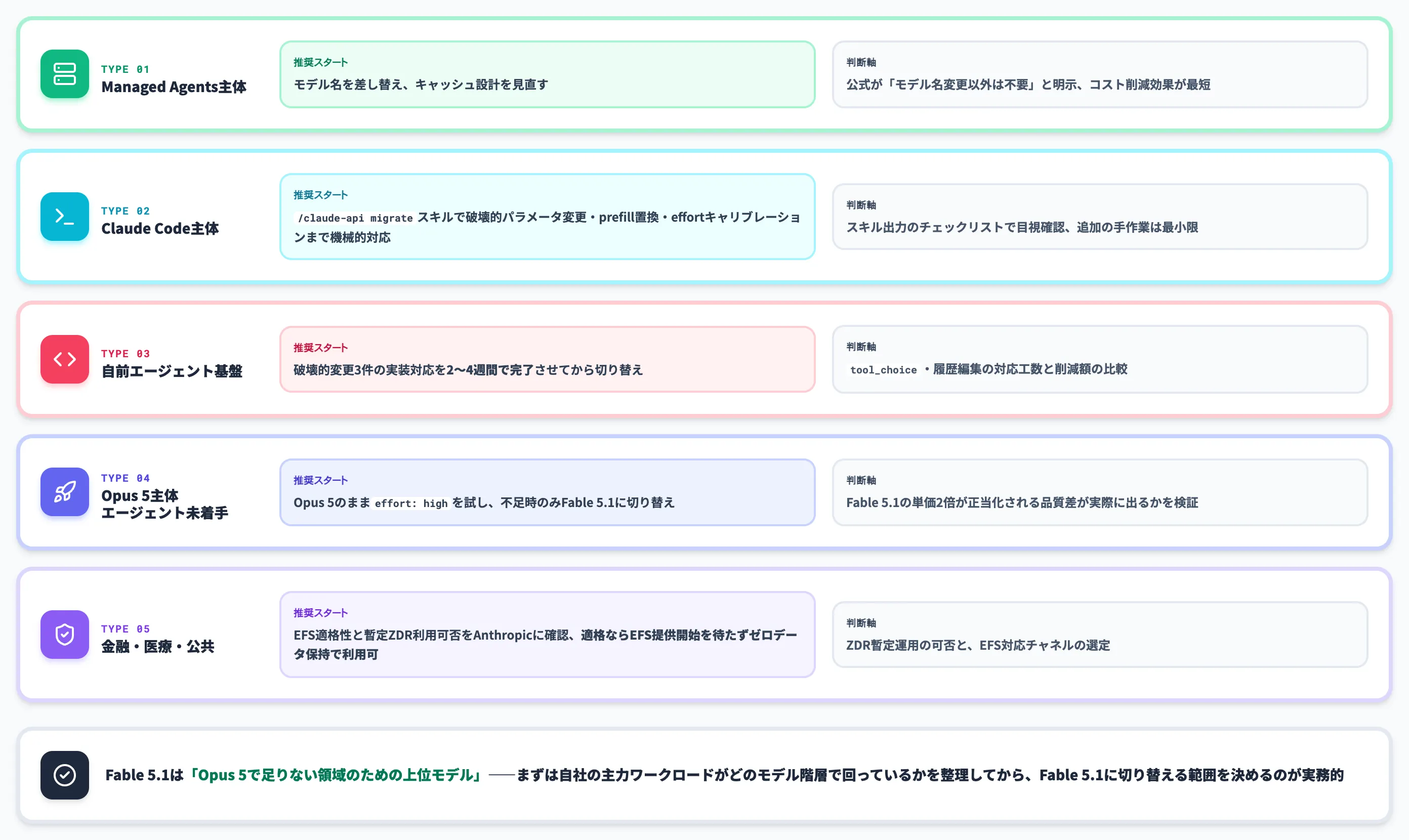Click '判断軸' label in Managed Agents row

pos(861,62)
